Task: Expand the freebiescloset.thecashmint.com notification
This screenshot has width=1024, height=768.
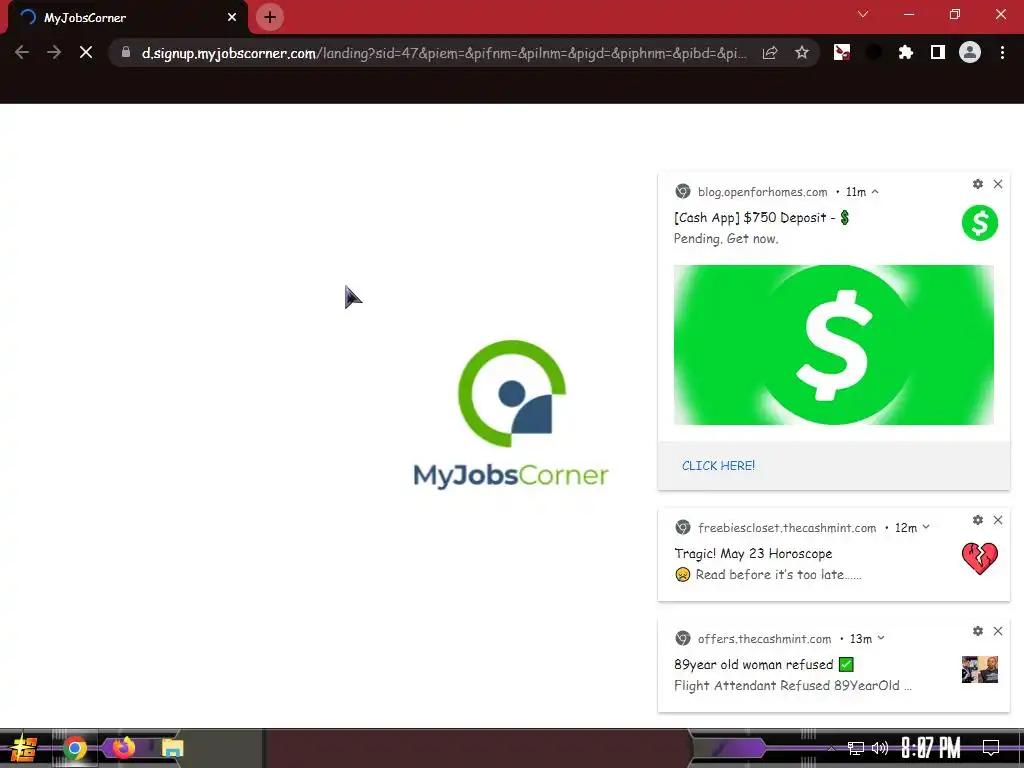Action: click(x=926, y=527)
